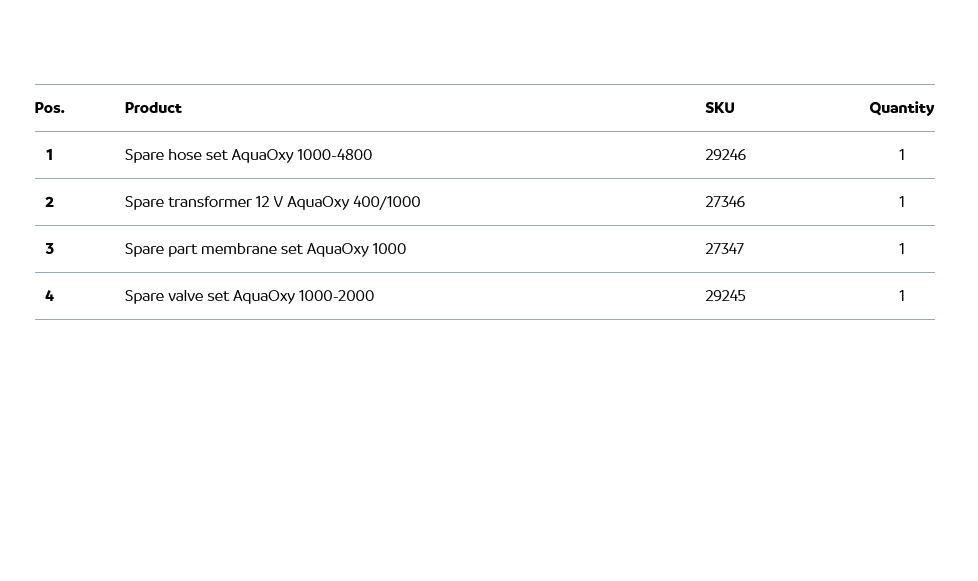Click SKU number 27347
Screen dimensions: 978x581
click(x=724, y=249)
